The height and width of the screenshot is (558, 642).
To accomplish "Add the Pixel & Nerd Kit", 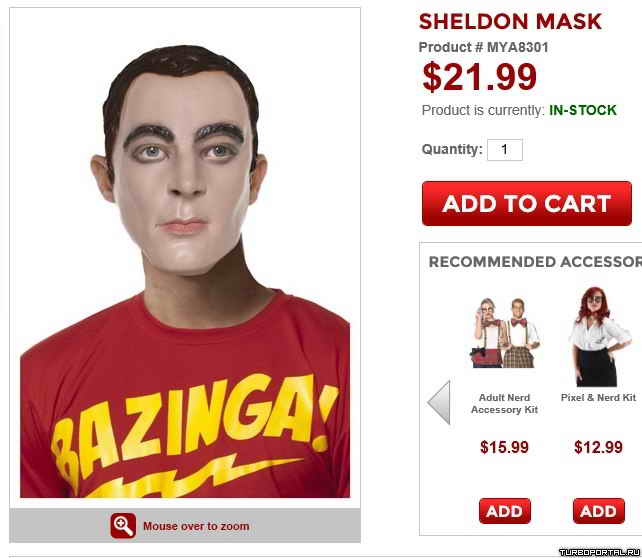I will point(599,511).
